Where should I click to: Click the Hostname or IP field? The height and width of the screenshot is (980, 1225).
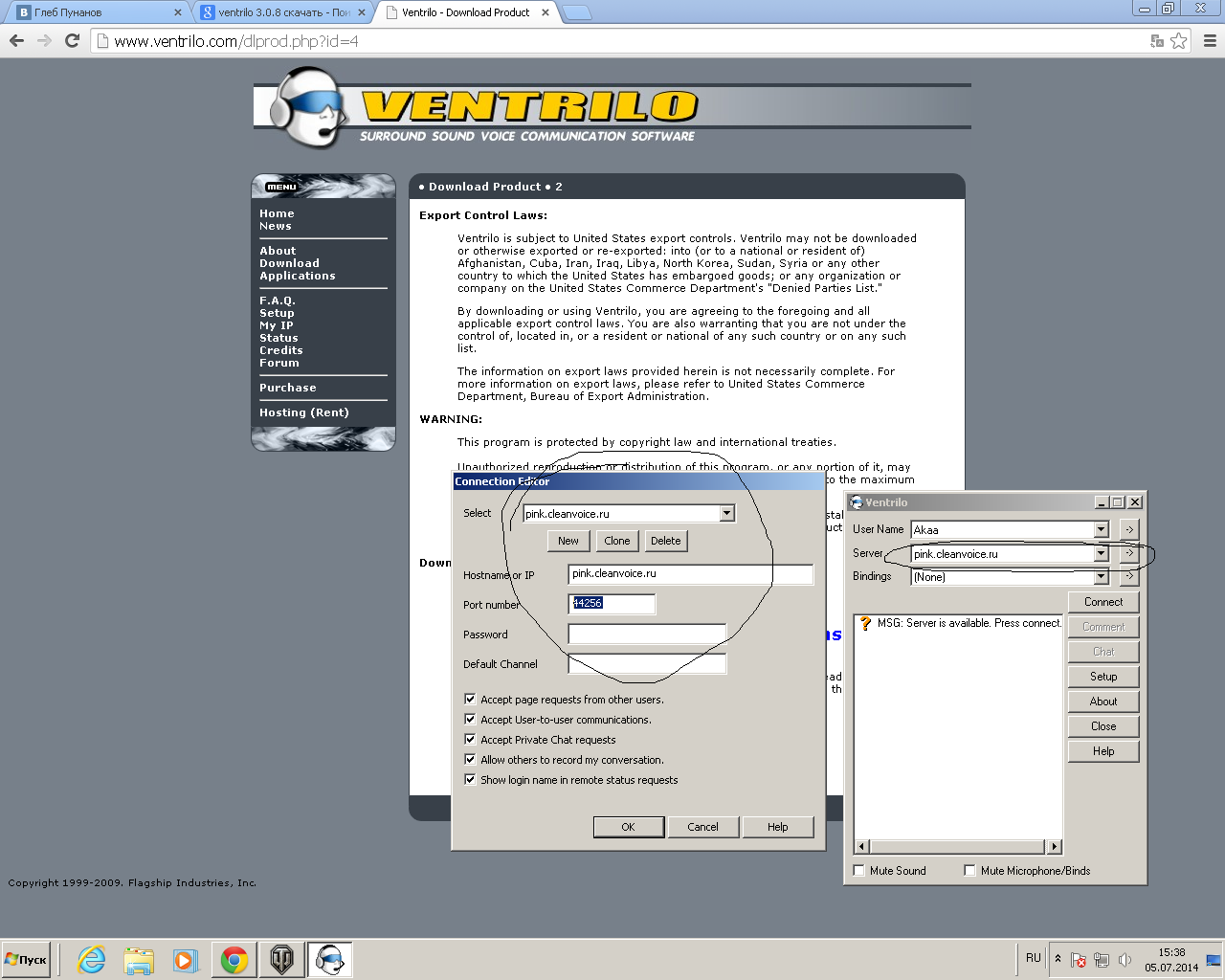coord(691,574)
